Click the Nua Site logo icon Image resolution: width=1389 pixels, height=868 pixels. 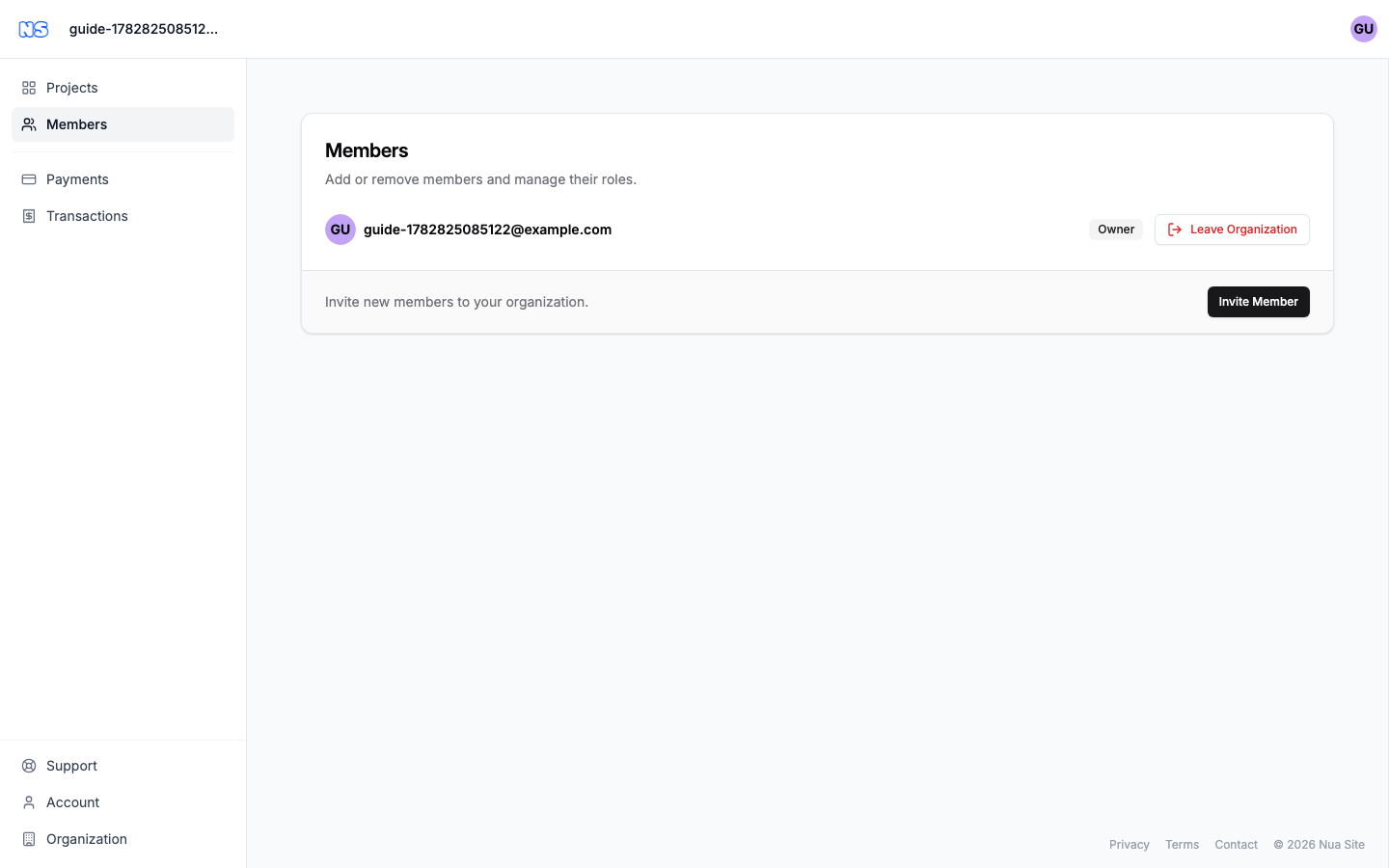pyautogui.click(x=34, y=29)
